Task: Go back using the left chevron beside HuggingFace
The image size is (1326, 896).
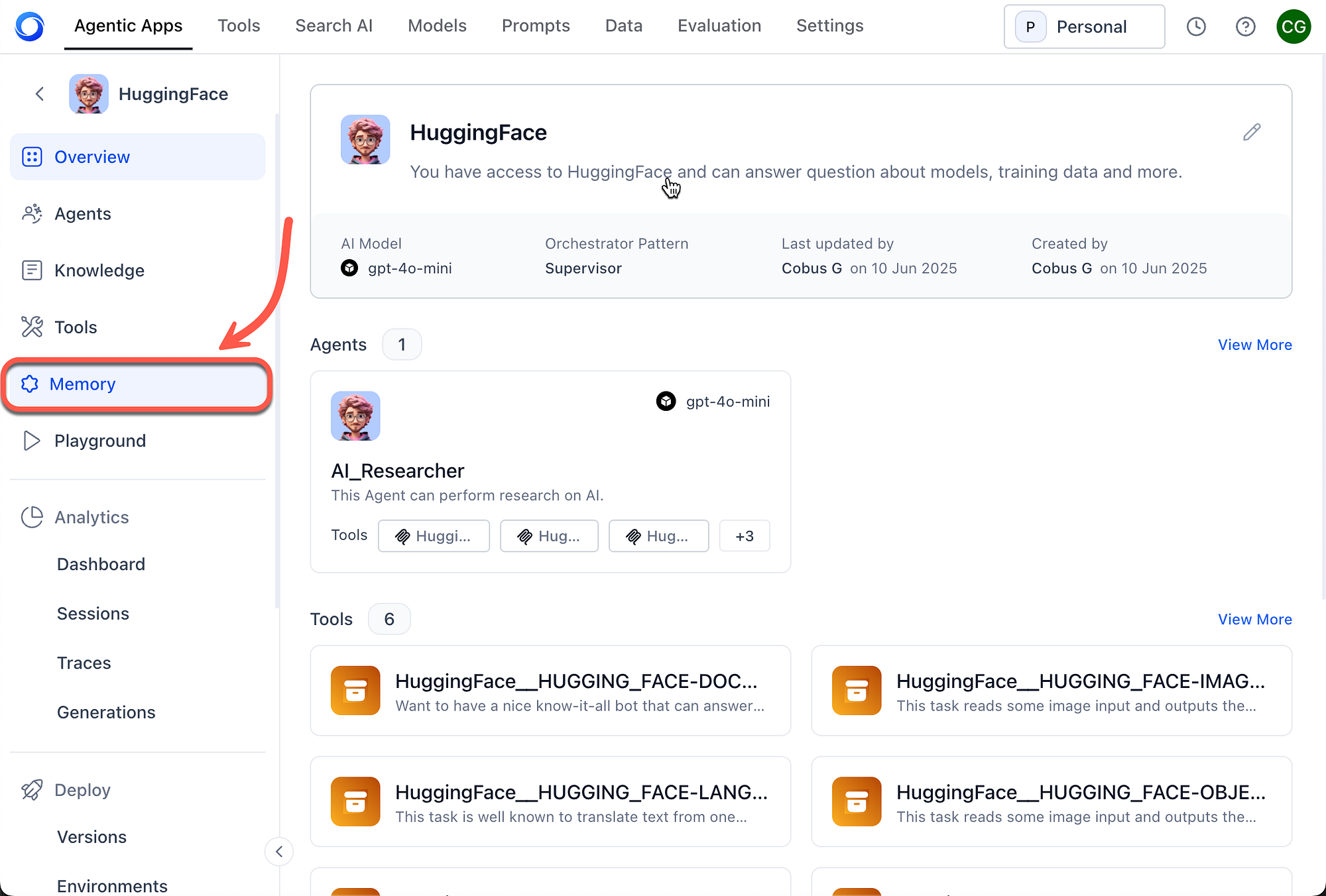Action: pos(40,94)
